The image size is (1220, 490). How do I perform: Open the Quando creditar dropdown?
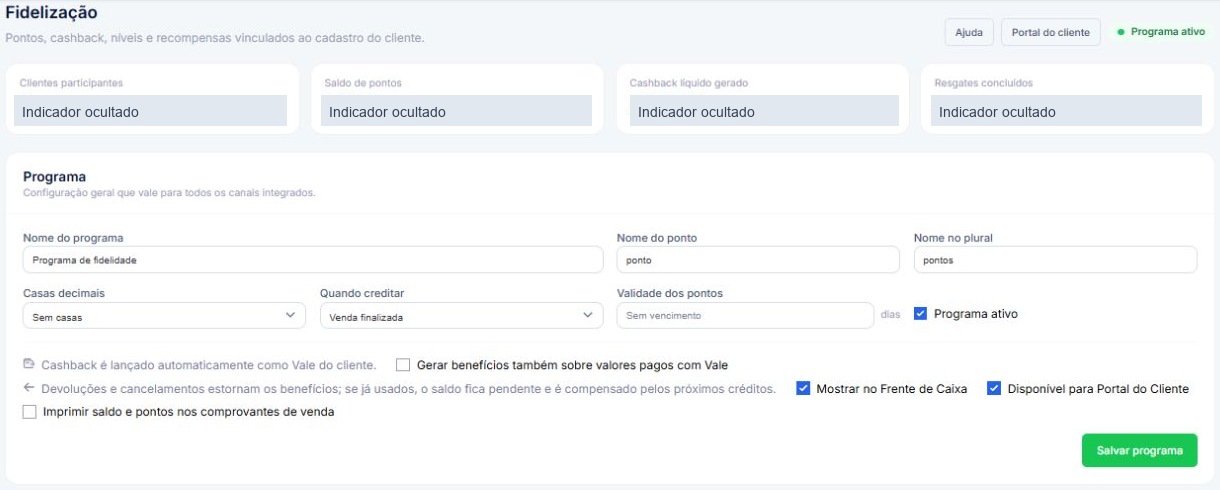coord(461,315)
